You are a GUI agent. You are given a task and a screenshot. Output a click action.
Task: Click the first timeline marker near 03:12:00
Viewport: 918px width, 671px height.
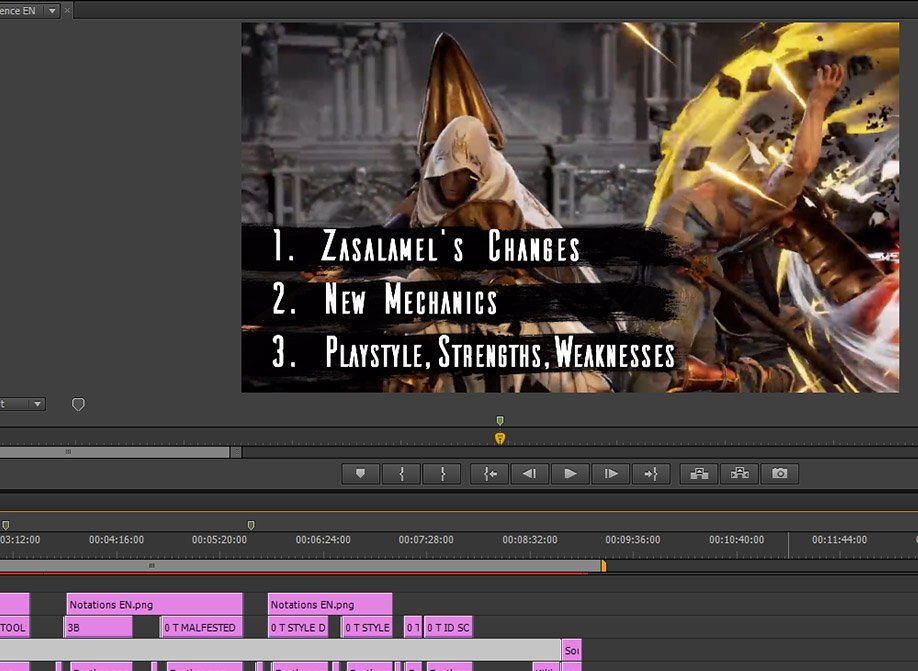6,525
